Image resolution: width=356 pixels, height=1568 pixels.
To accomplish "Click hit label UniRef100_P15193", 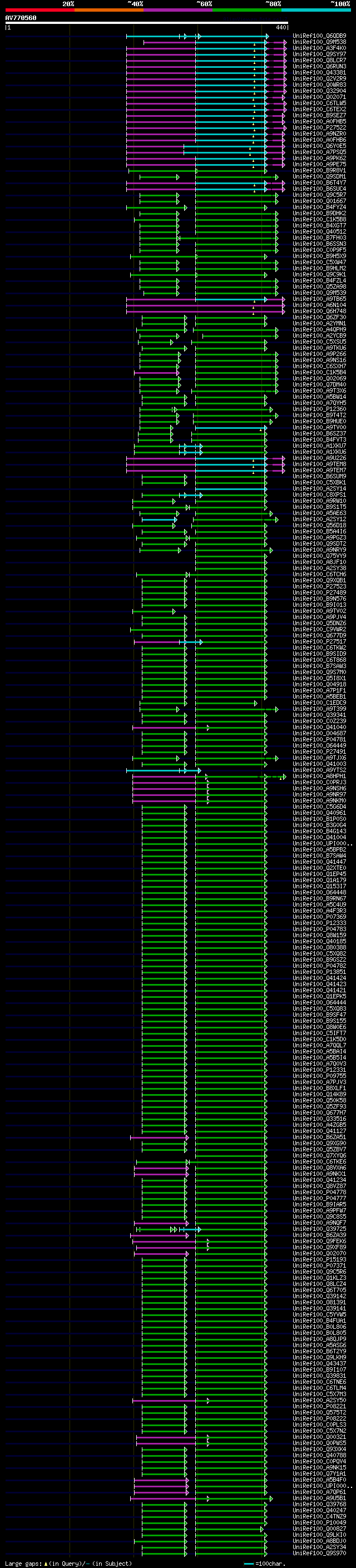I will click(319, 1259).
